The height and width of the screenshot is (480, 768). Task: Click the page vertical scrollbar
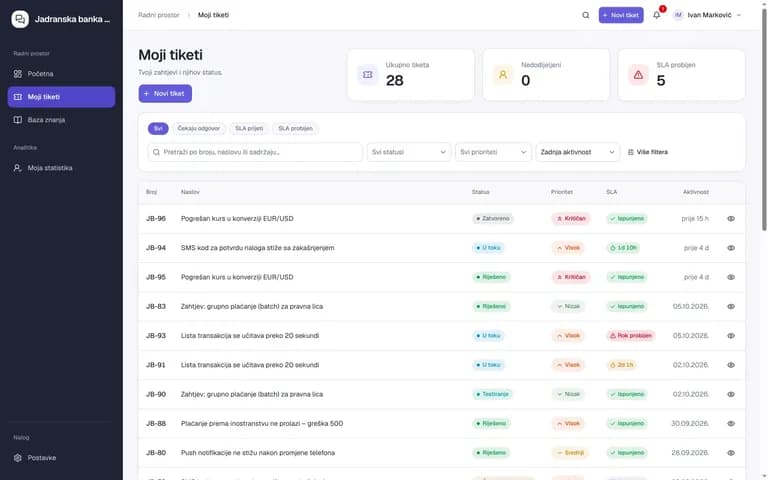click(x=764, y=120)
